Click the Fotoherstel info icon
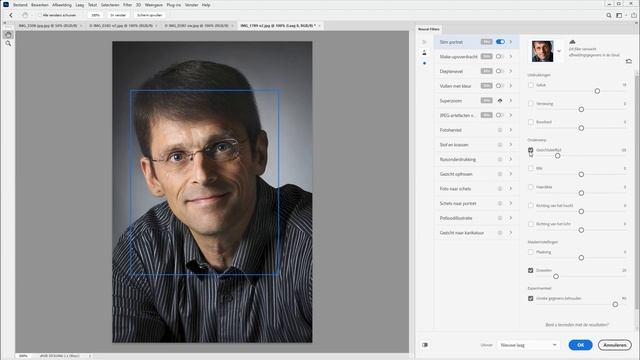Image resolution: width=640 pixels, height=360 pixels. point(500,130)
